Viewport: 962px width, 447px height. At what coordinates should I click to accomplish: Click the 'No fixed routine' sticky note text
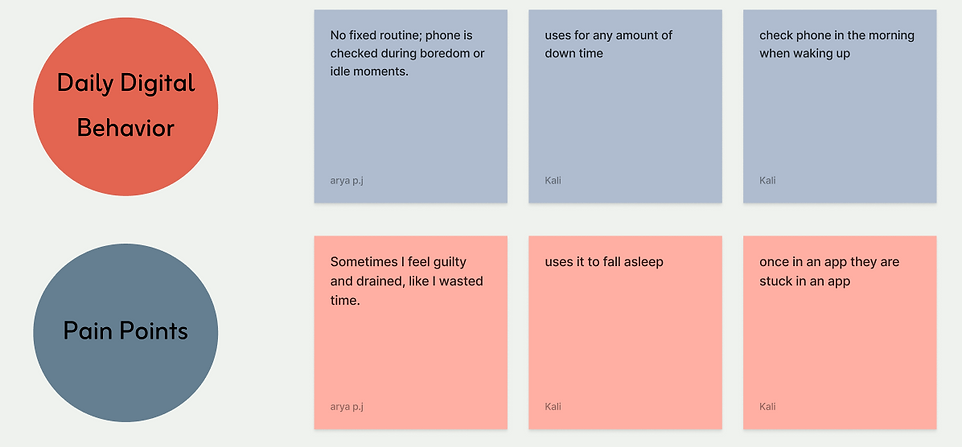[x=407, y=53]
